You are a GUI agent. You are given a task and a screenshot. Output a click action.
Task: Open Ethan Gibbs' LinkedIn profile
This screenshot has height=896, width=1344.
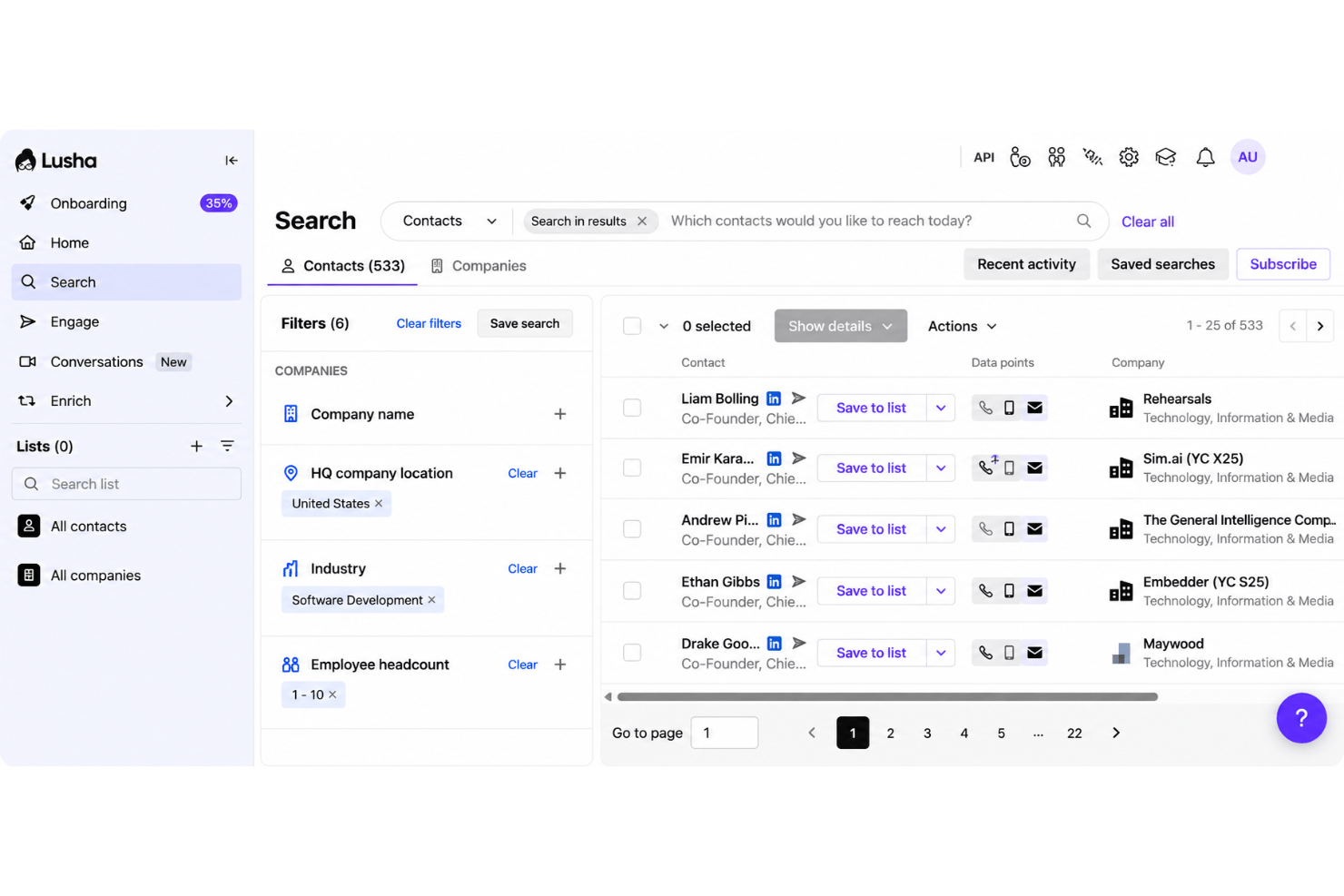(774, 581)
